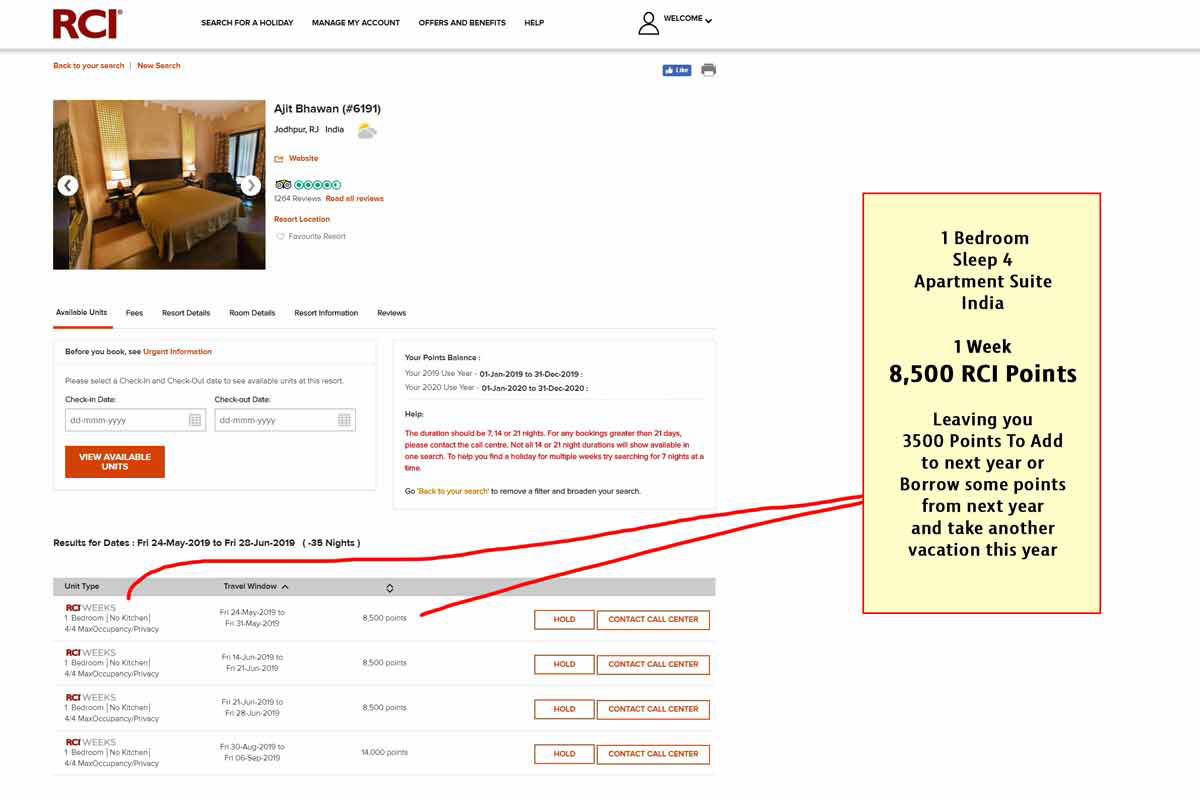Click Hold for 24-May-2019 unit

pyautogui.click(x=564, y=620)
